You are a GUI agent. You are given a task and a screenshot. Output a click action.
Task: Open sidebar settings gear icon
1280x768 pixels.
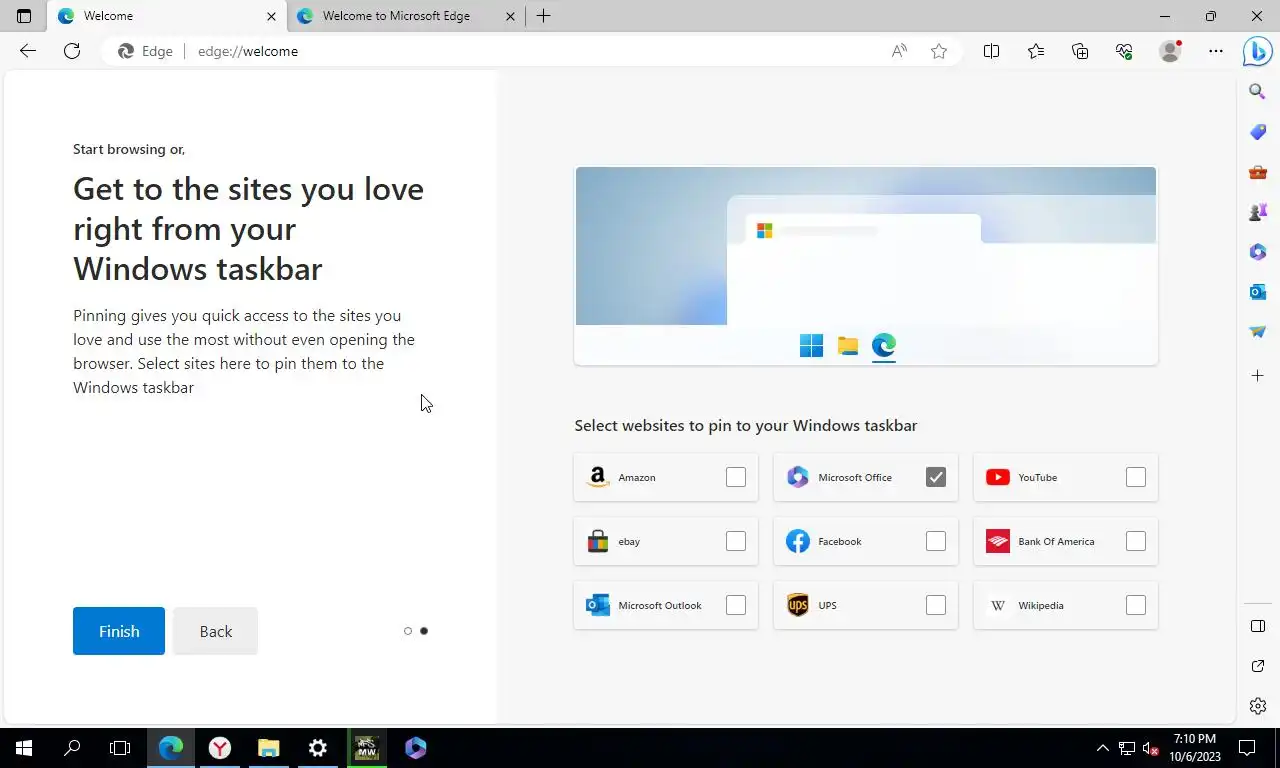[x=1258, y=706]
